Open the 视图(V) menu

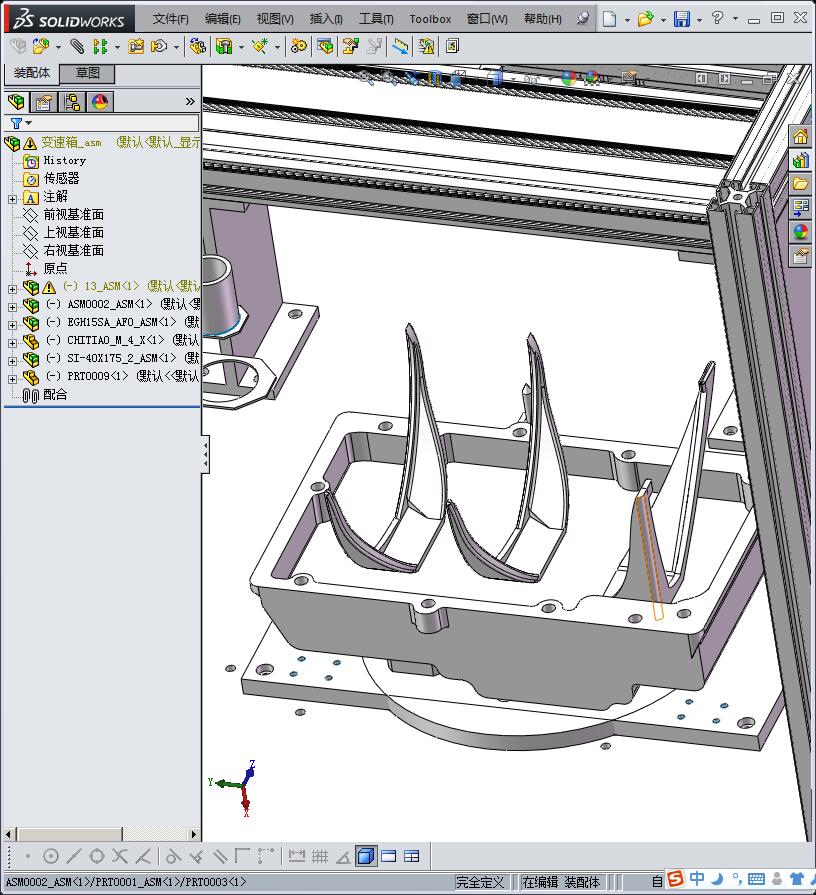[275, 19]
